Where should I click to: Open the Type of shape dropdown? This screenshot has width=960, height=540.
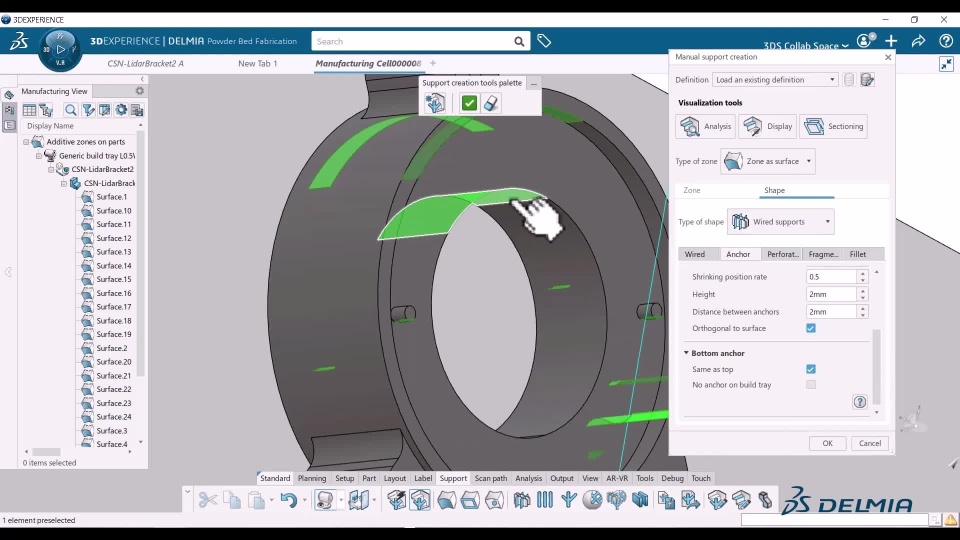[x=781, y=222]
